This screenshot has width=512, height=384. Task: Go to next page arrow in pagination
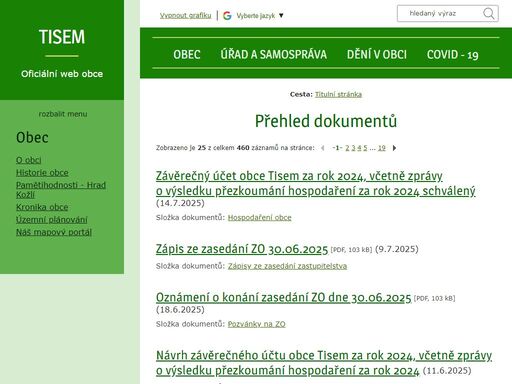point(394,148)
